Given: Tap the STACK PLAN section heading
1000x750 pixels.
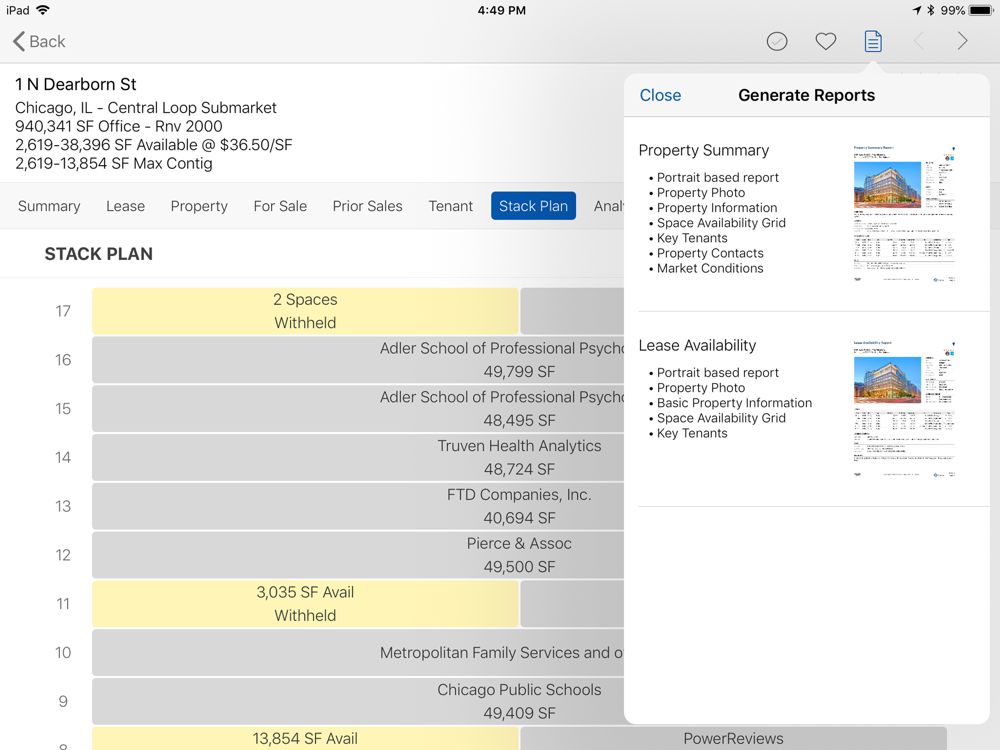Looking at the screenshot, I should pyautogui.click(x=99, y=254).
